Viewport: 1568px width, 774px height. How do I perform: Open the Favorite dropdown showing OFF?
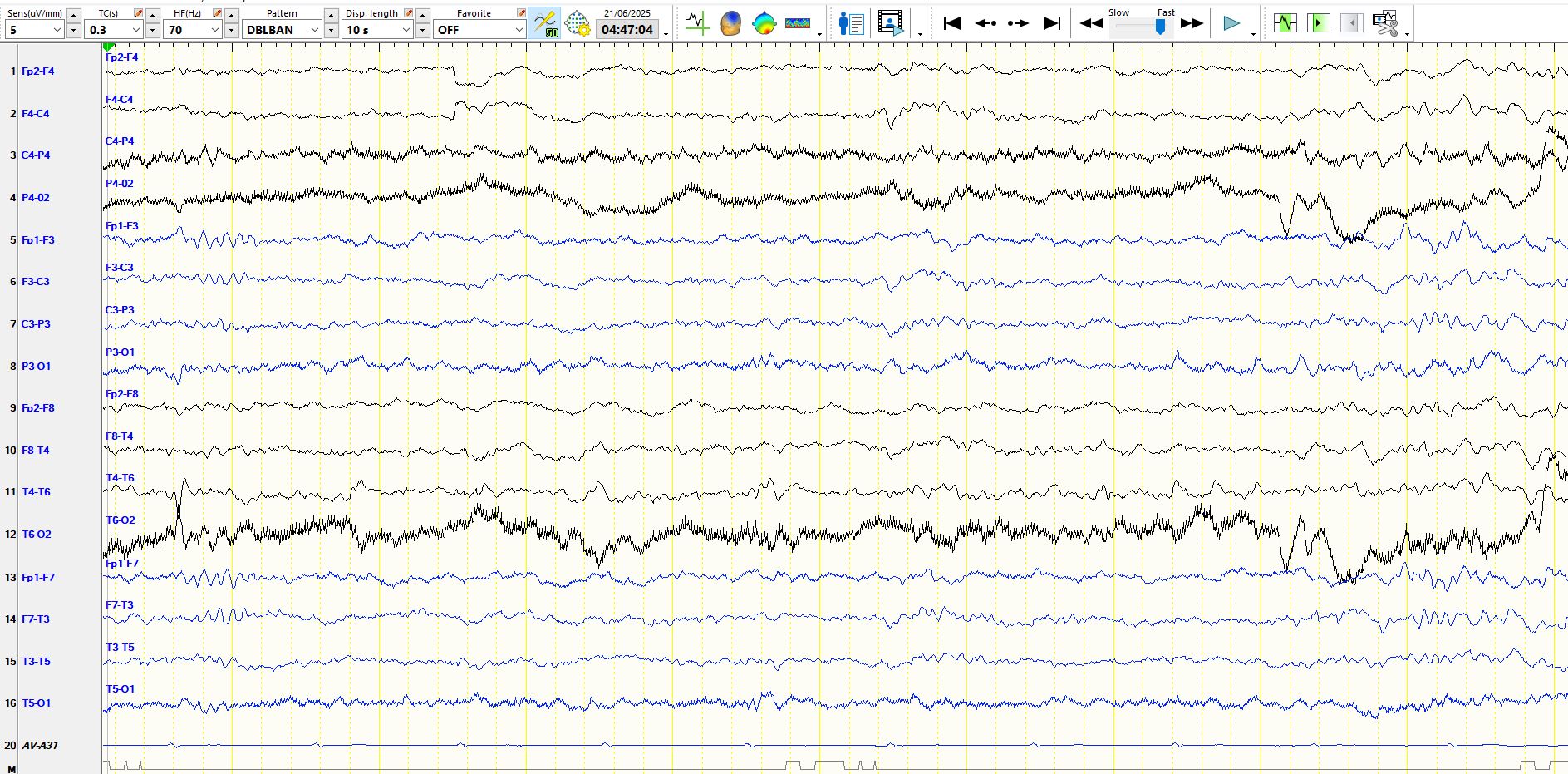click(x=479, y=30)
